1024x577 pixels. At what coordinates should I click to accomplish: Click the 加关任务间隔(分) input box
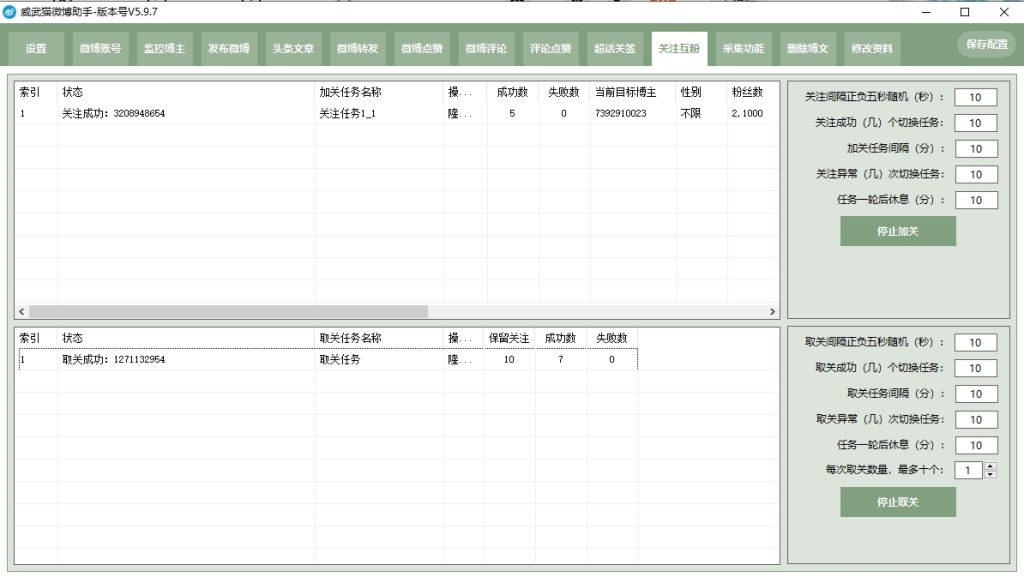click(975, 149)
